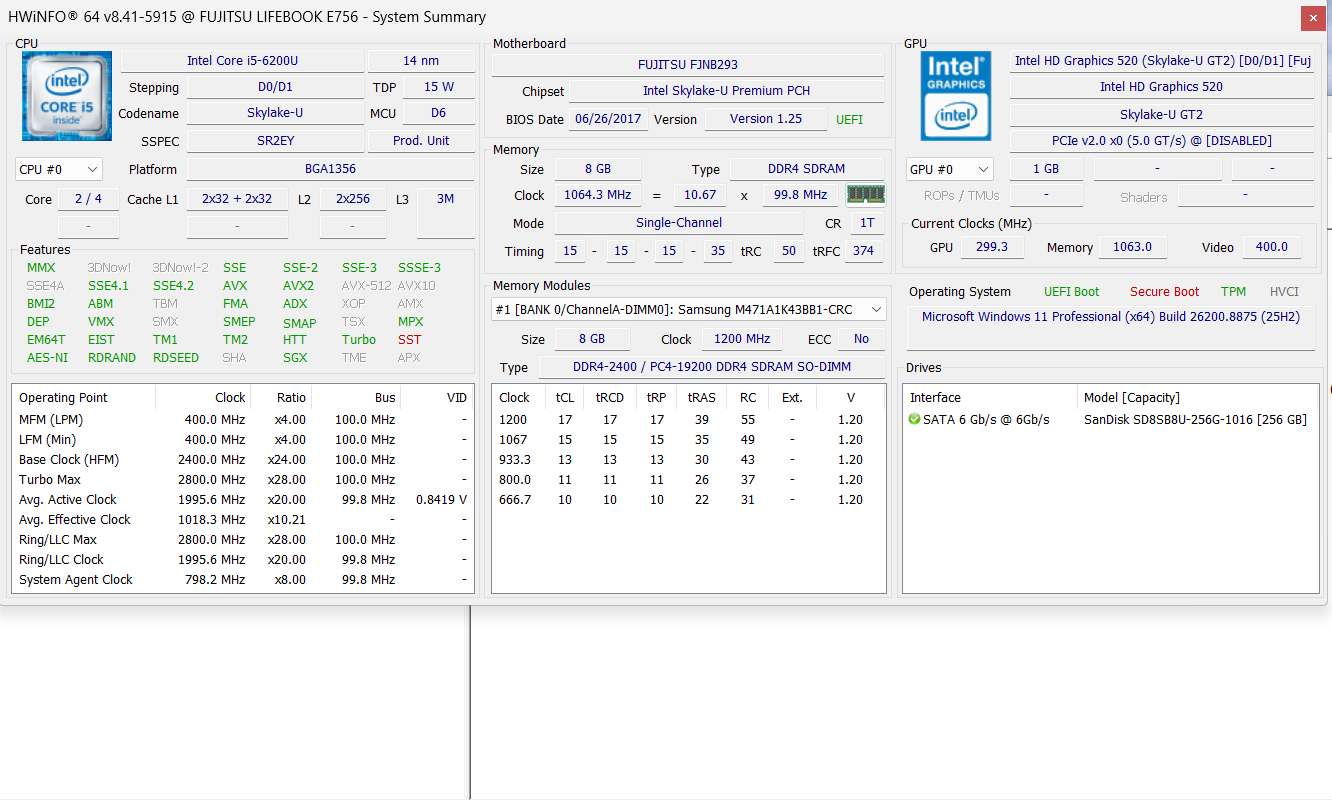This screenshot has height=800, width=1332.
Task: Click the Intel Core i5 processor logo
Action: coord(67,96)
